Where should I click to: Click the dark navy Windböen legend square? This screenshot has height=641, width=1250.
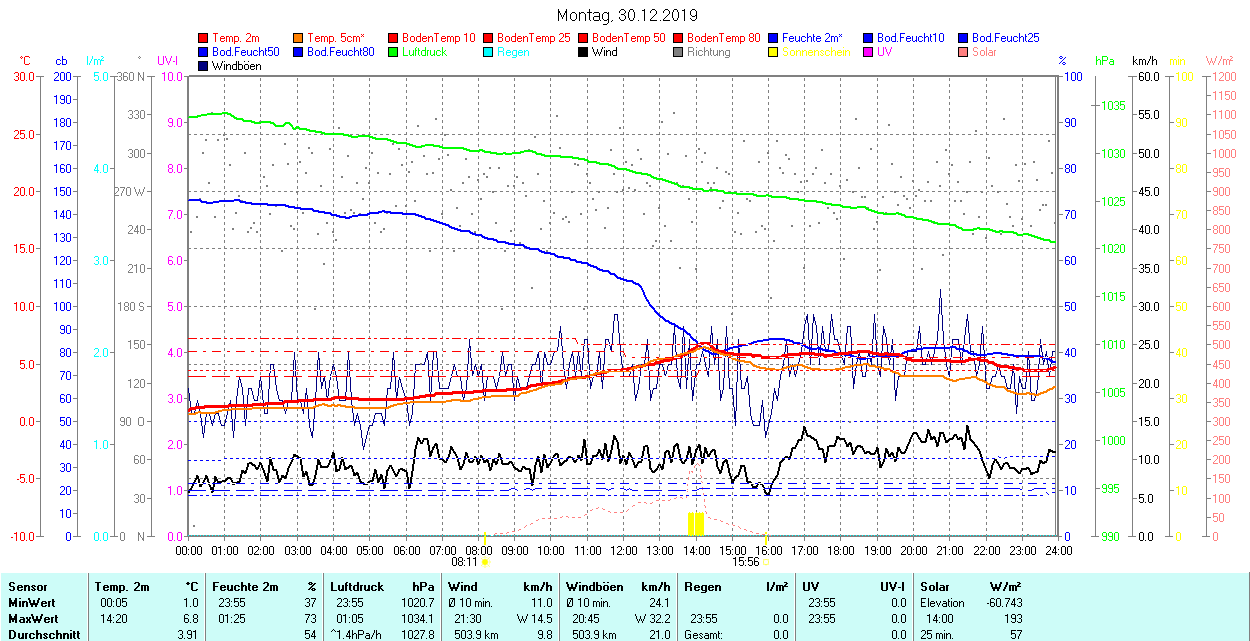[x=204, y=66]
